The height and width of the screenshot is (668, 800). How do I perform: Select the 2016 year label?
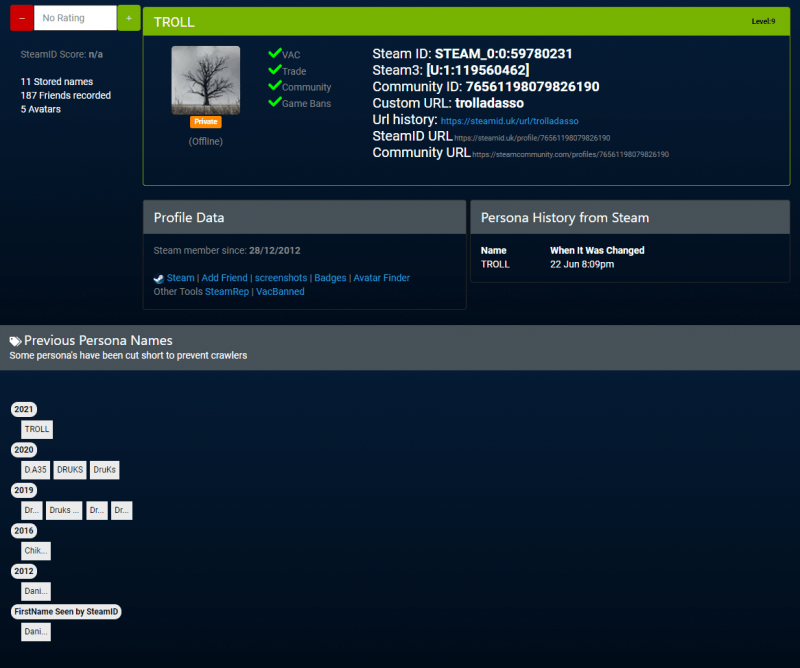pos(24,531)
